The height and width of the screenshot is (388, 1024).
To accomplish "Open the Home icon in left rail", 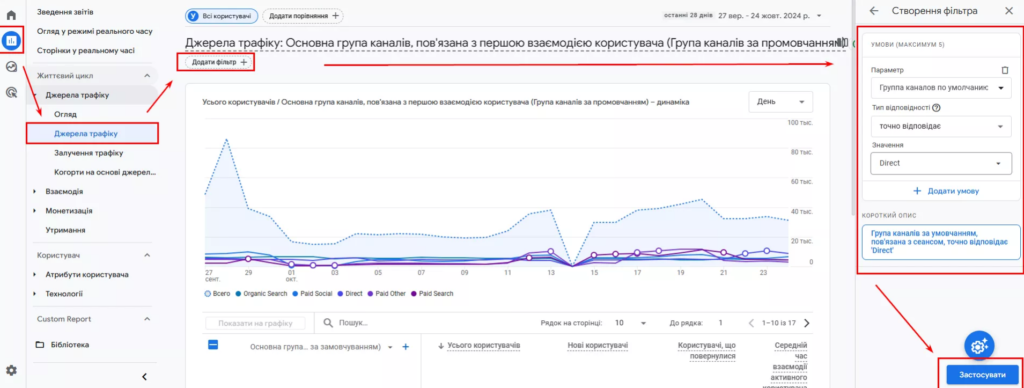I will (x=11, y=14).
